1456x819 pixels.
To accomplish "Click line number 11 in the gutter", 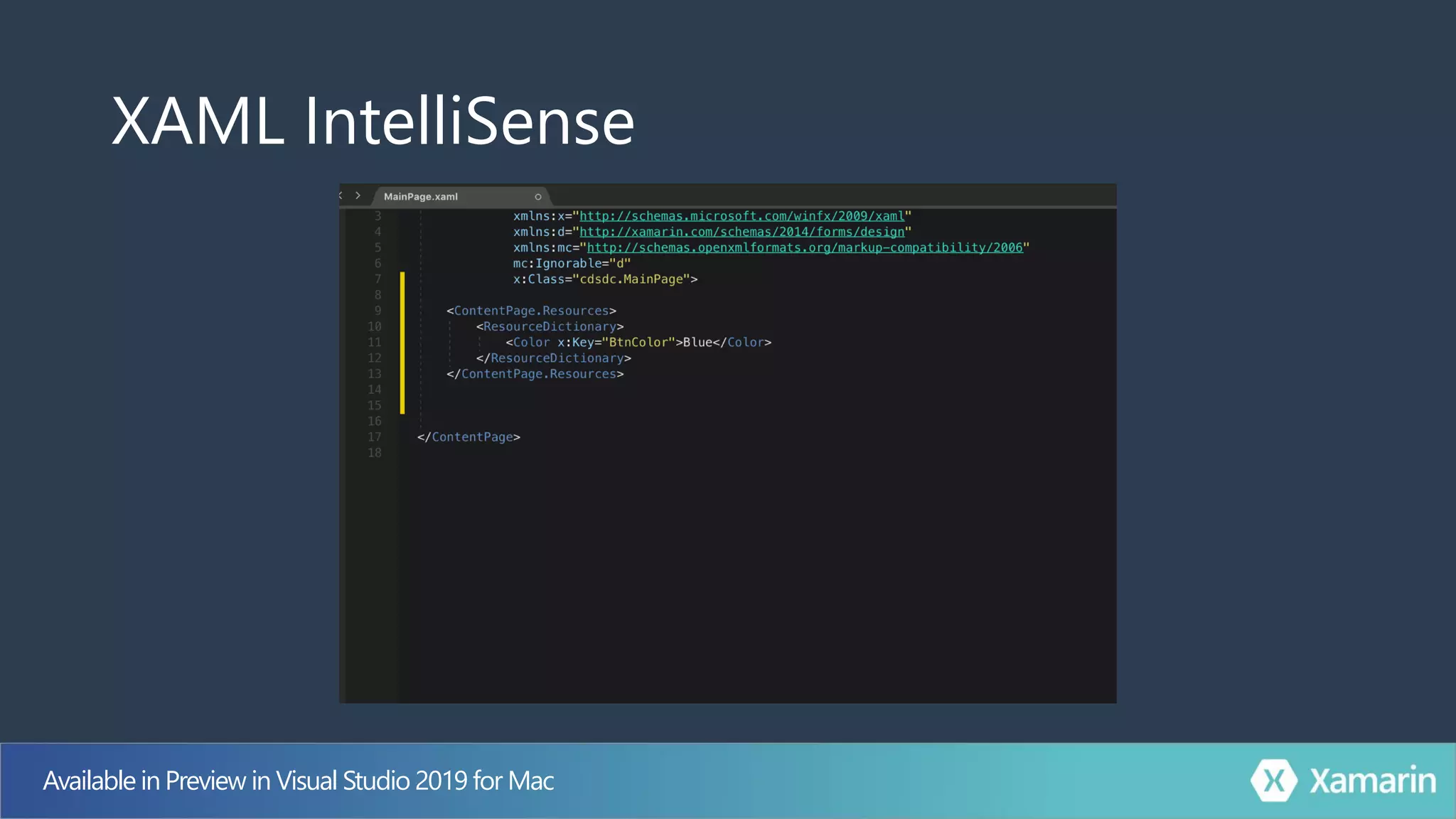I will click(375, 343).
